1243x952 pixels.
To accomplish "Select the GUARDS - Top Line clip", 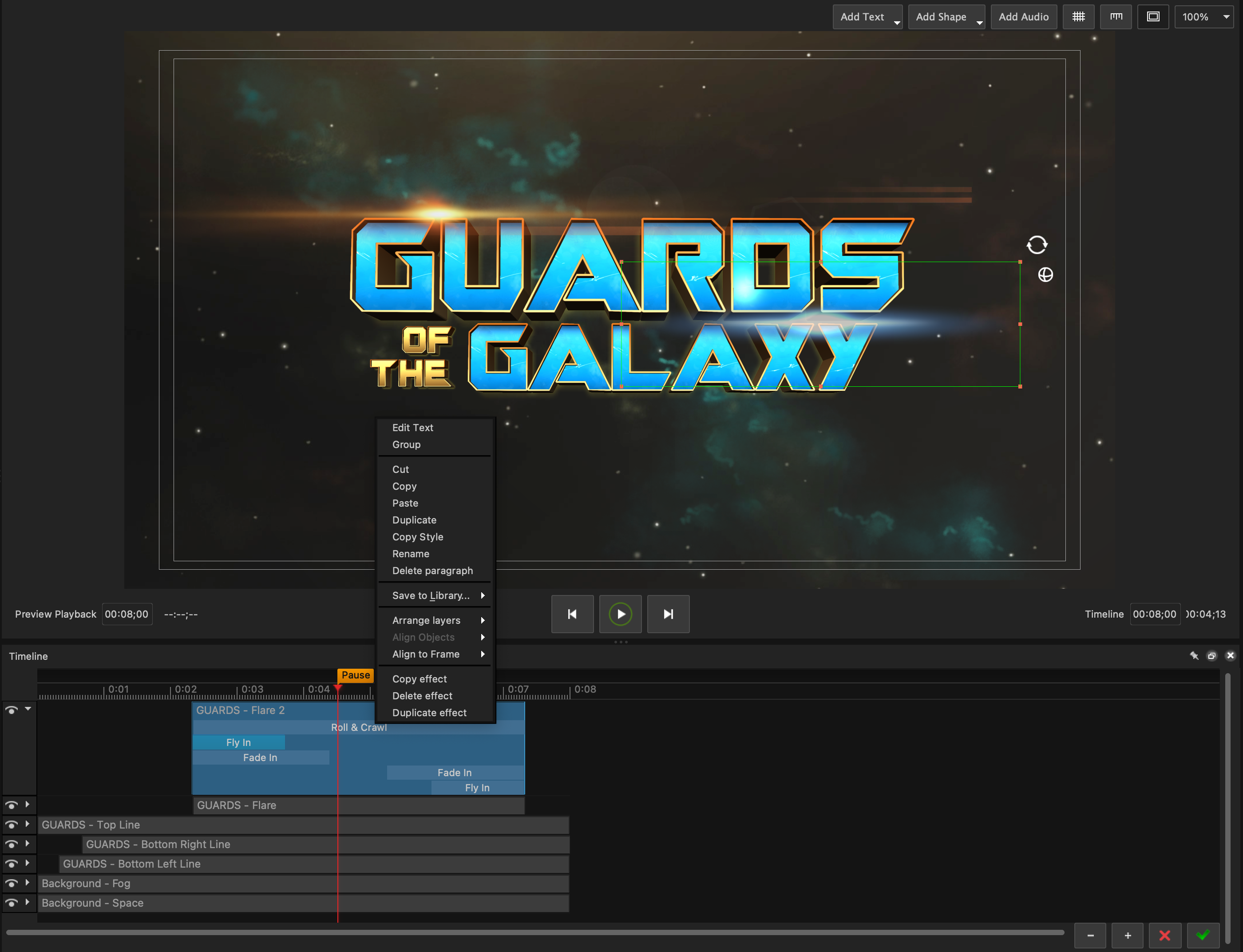I will tap(303, 825).
